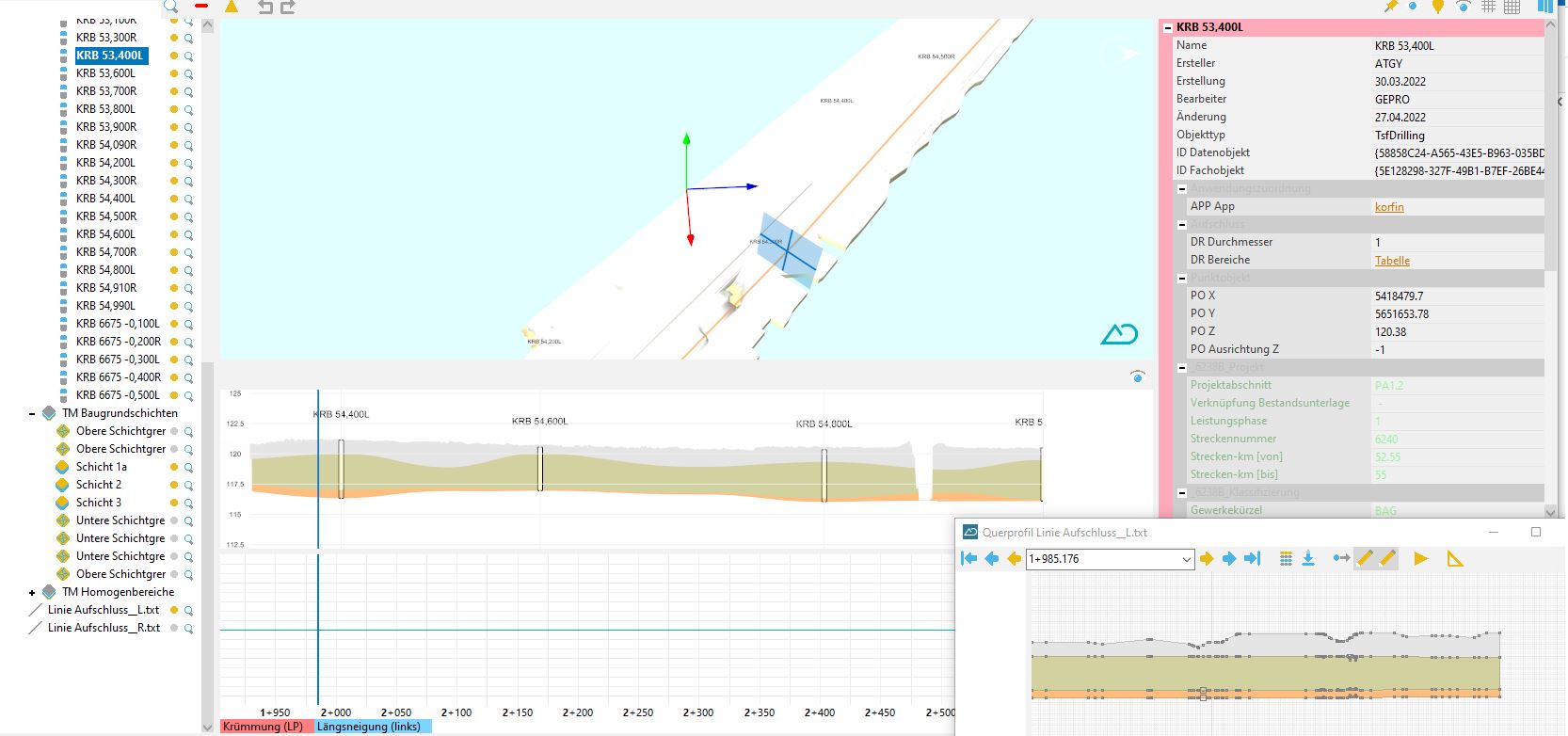Click the orange dot-grid icon in Querprofil
The height and width of the screenshot is (736, 1568).
tap(1286, 559)
